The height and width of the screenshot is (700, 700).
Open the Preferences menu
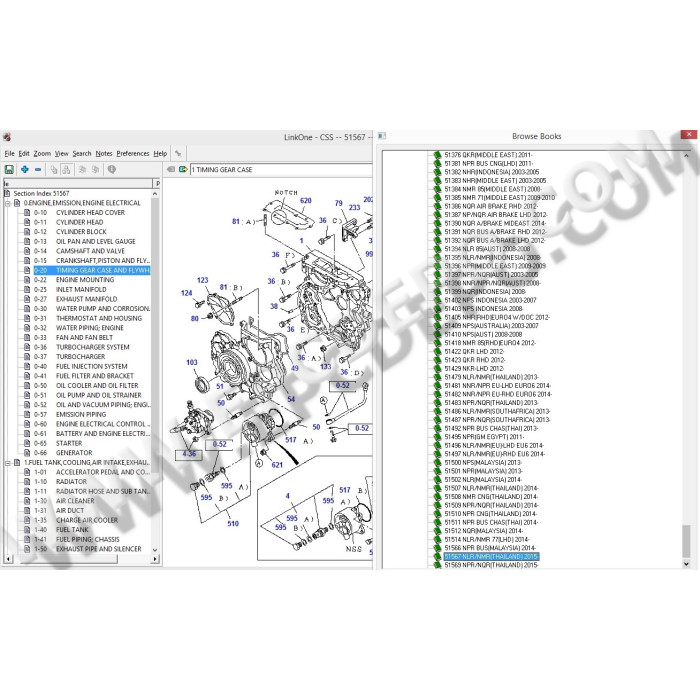[133, 154]
